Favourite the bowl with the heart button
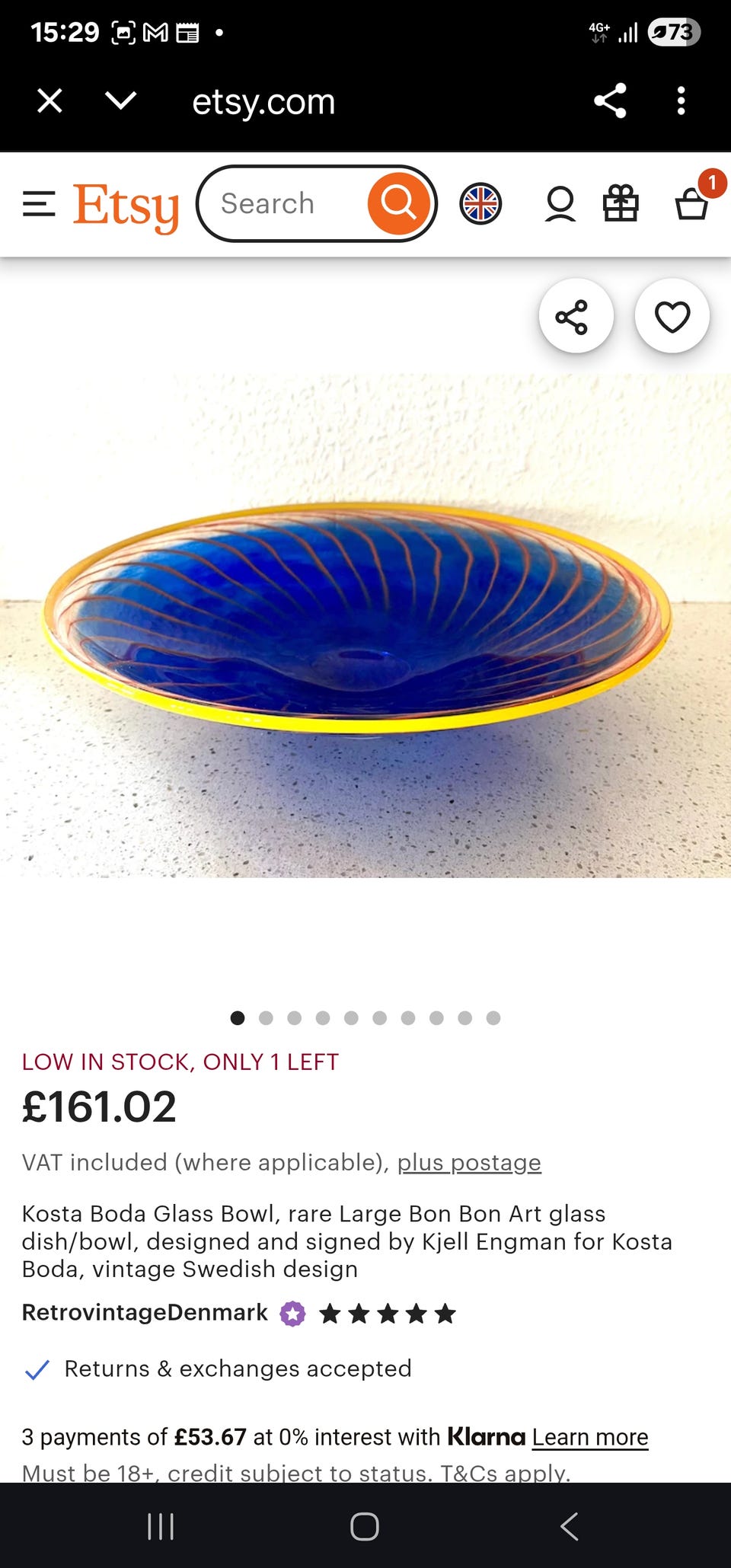Image resolution: width=731 pixels, height=1568 pixels. tap(672, 316)
